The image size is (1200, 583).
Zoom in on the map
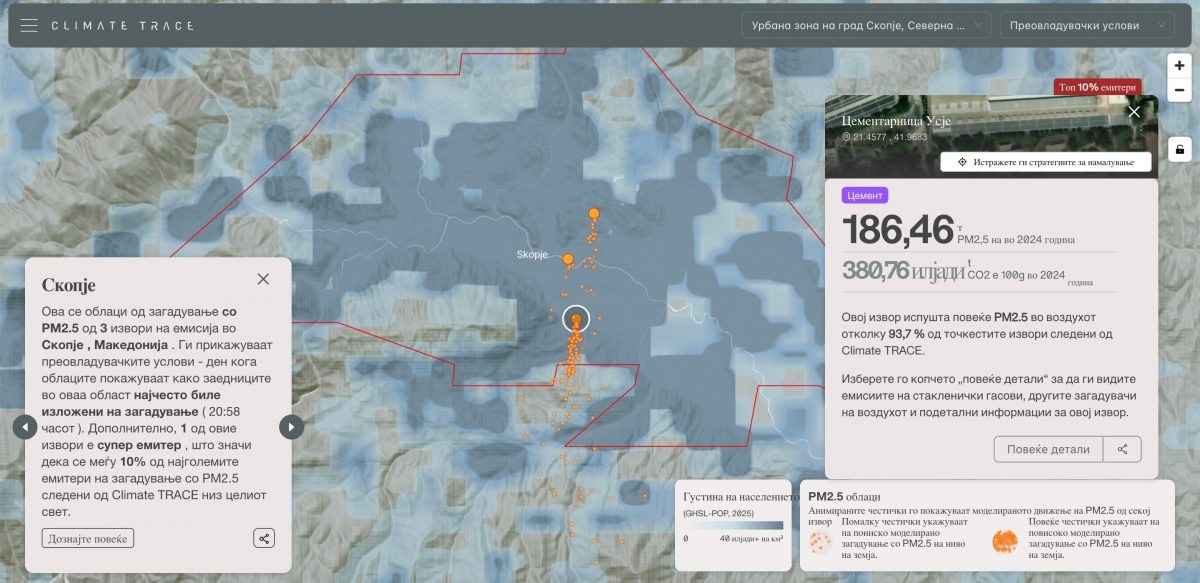[1180, 66]
